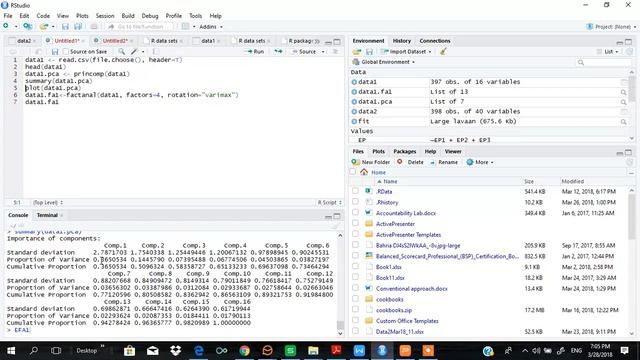
Task: Tick the checkbox for Book1.xlsx
Action: coord(356,267)
